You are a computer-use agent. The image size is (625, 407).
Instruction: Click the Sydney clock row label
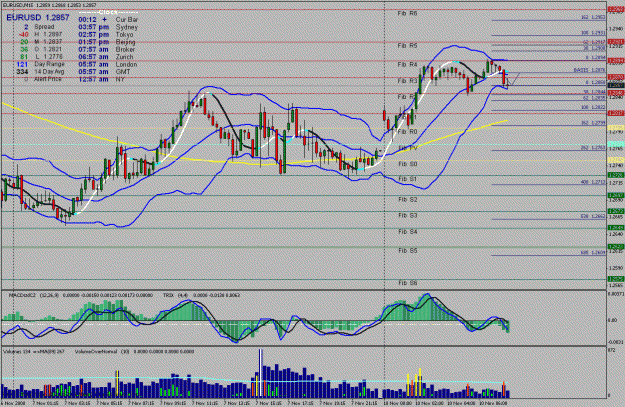pyautogui.click(x=127, y=27)
